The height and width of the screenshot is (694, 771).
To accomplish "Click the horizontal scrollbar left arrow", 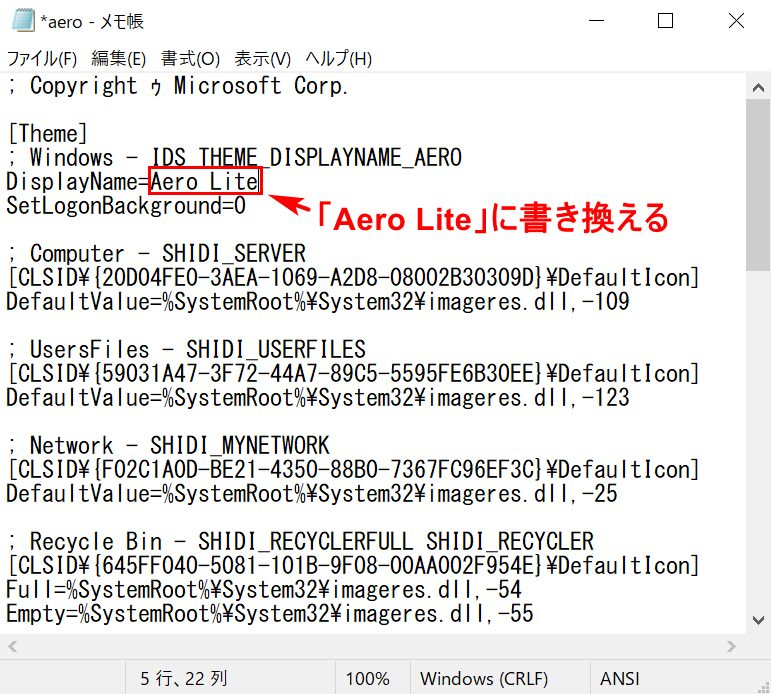I will click(x=13, y=646).
